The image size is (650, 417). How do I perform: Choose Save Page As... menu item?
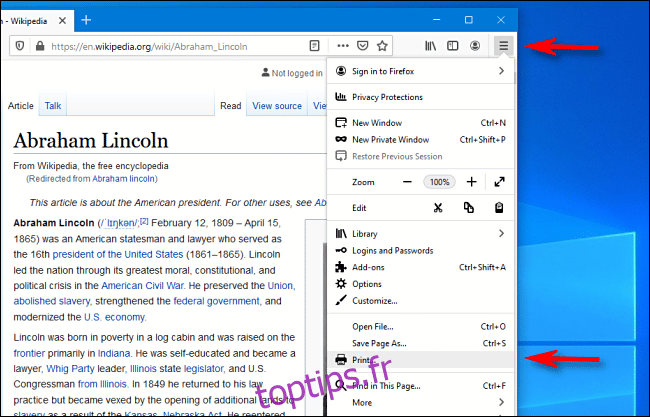coord(420,343)
